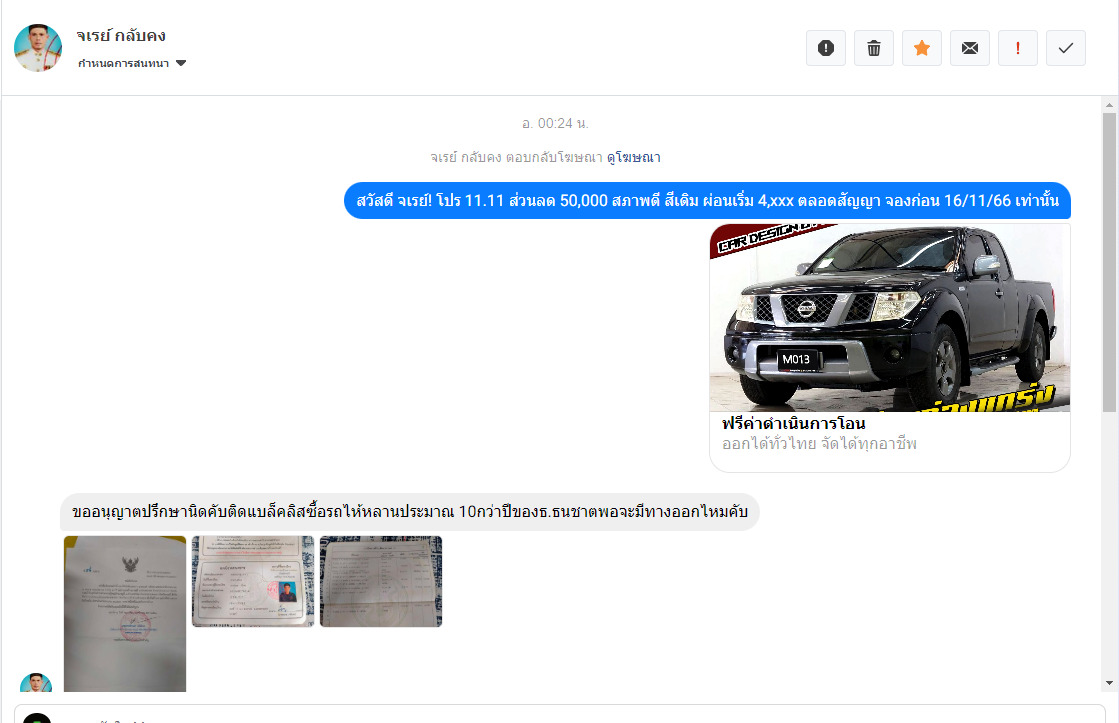Mark conversation done with checkmark icon
Screen dimensions: 1119x723
coord(1065,48)
